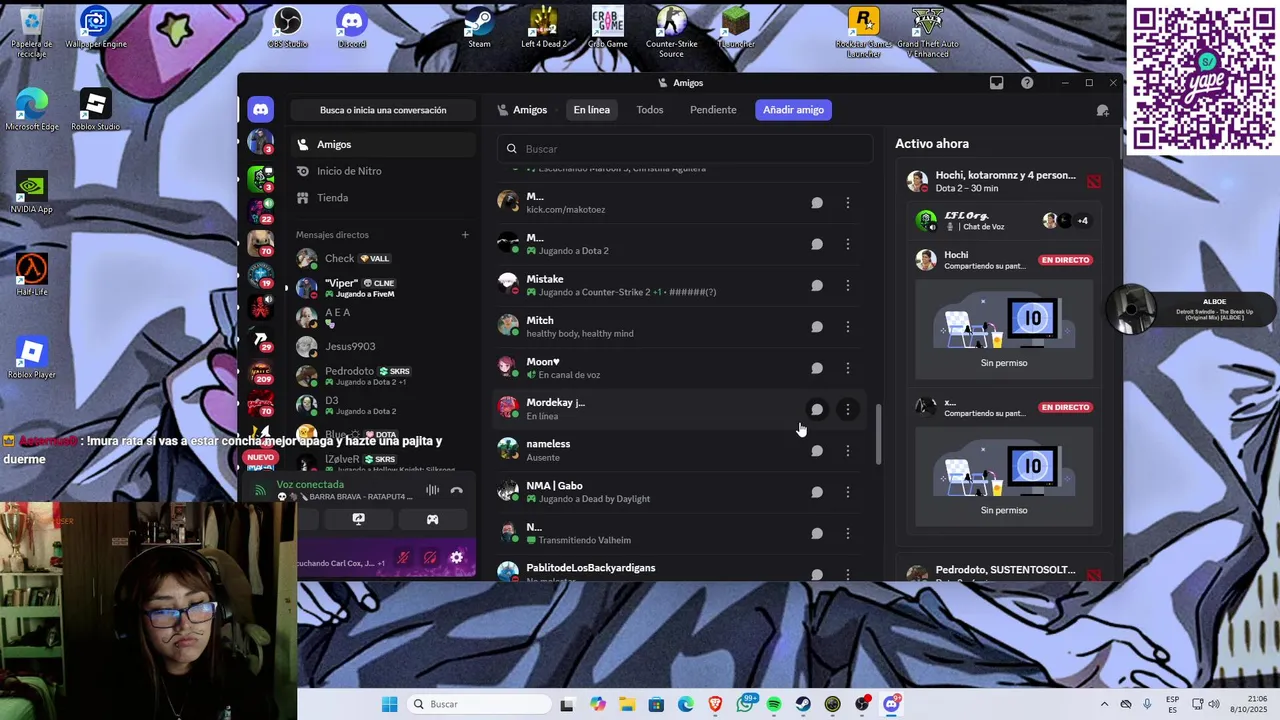This screenshot has height=720, width=1280.
Task: Switch to the Pendiente tab
Action: click(x=713, y=110)
